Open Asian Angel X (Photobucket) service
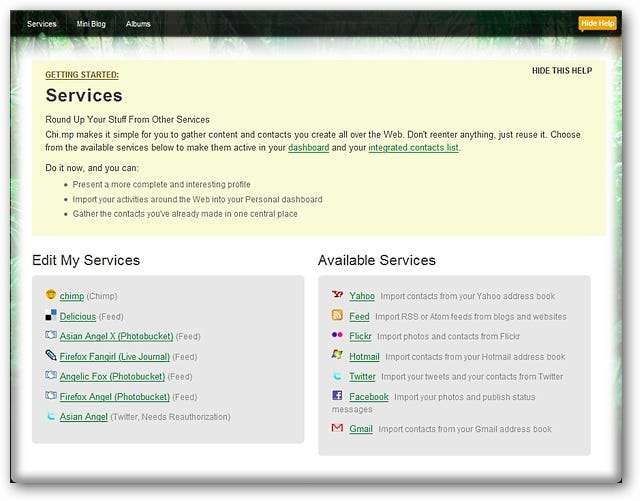Viewport: 640px width, 501px height. 116,336
